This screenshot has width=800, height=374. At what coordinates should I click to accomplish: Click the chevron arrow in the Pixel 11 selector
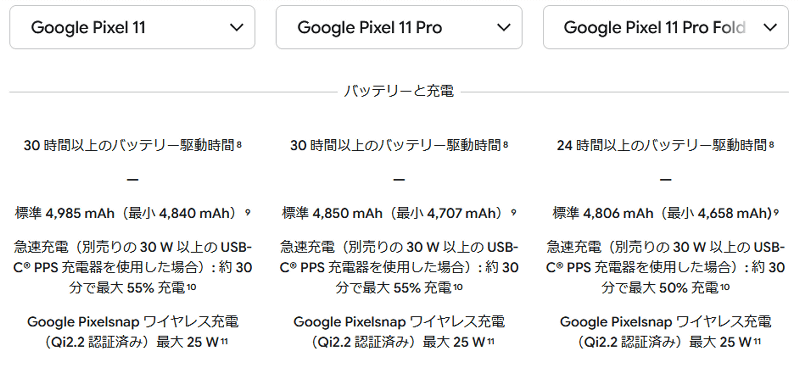point(237,28)
